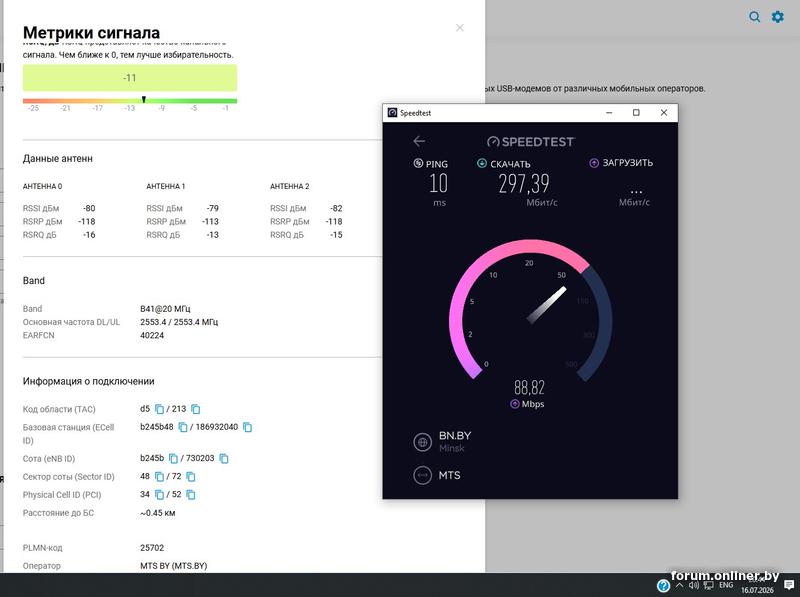Copy the Sector ID hex value 48
The image size is (800, 597).
pos(159,477)
